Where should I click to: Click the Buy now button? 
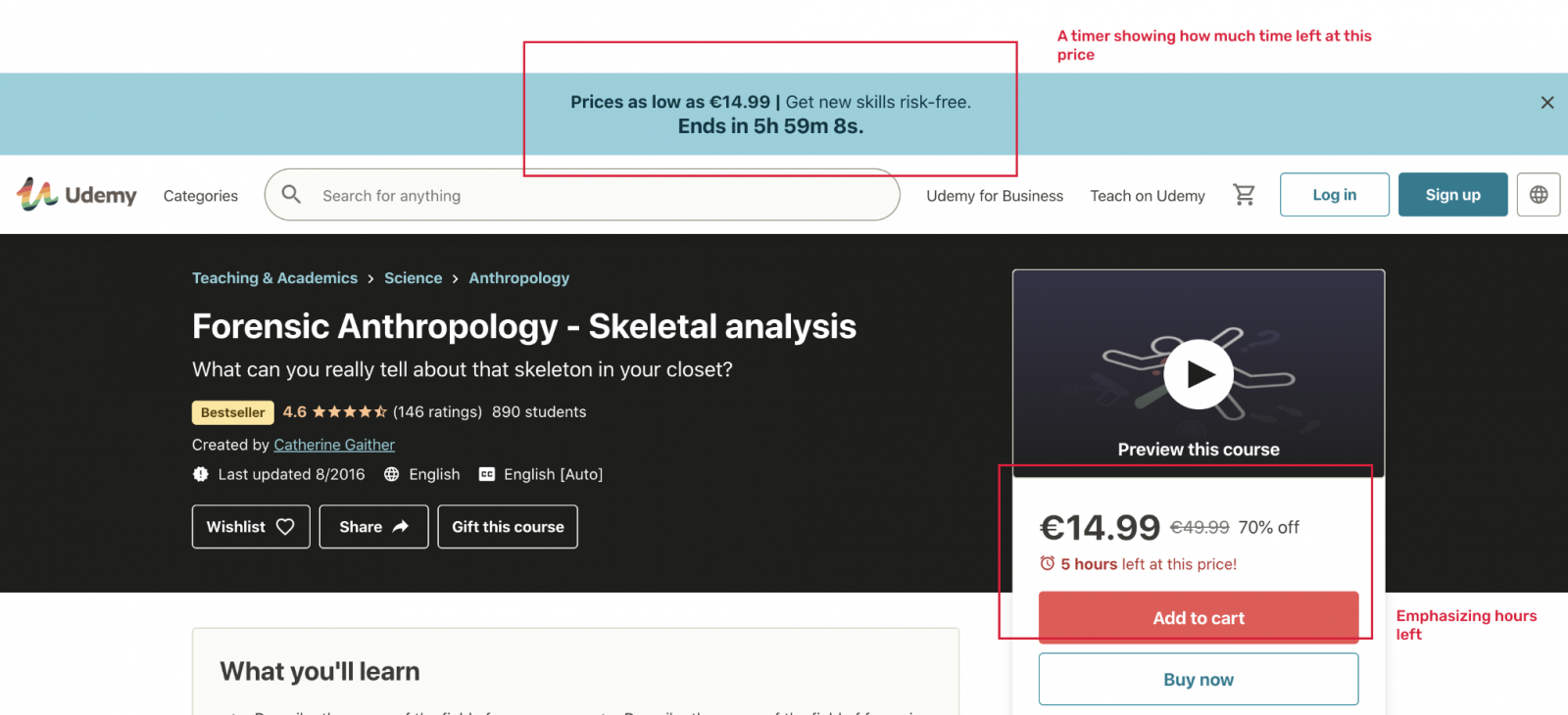coord(1198,678)
